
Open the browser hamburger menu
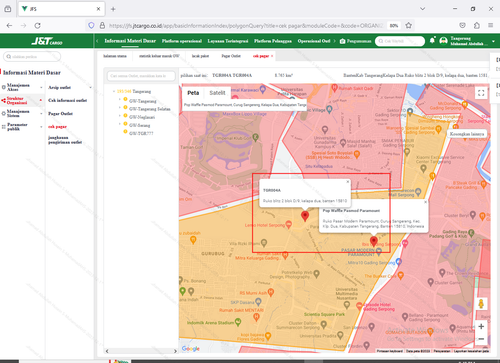(x=491, y=25)
